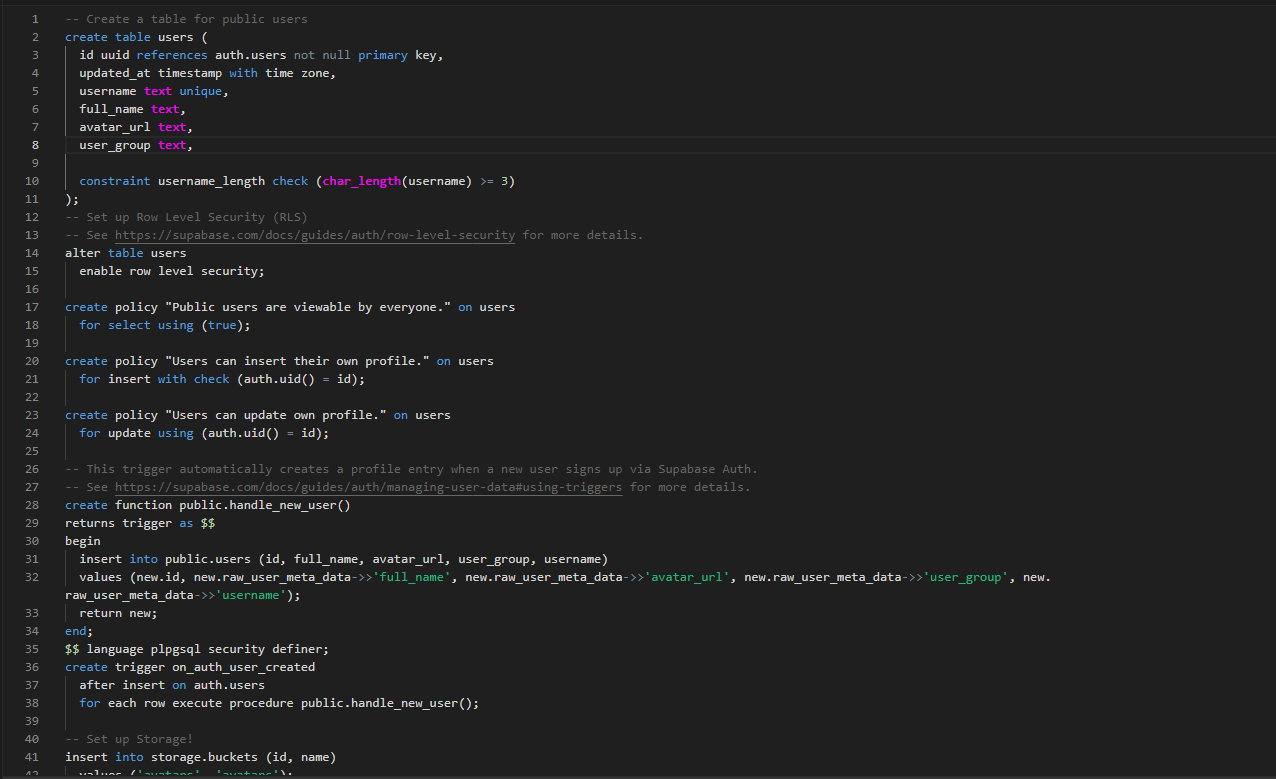1276x779 pixels.
Task: Click the 'values (new.id' line
Action: coord(565,577)
